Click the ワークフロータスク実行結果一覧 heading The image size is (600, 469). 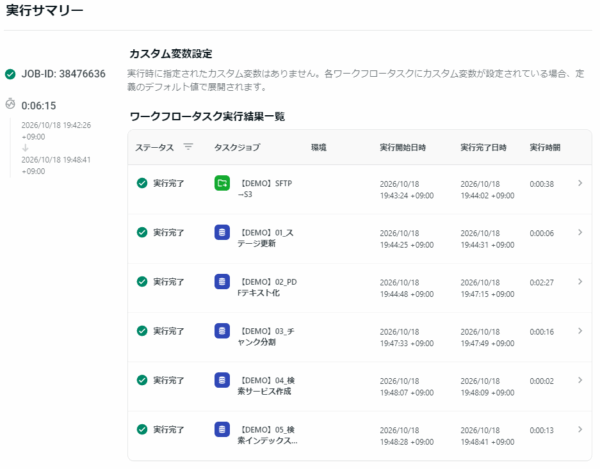pyautogui.click(x=207, y=116)
